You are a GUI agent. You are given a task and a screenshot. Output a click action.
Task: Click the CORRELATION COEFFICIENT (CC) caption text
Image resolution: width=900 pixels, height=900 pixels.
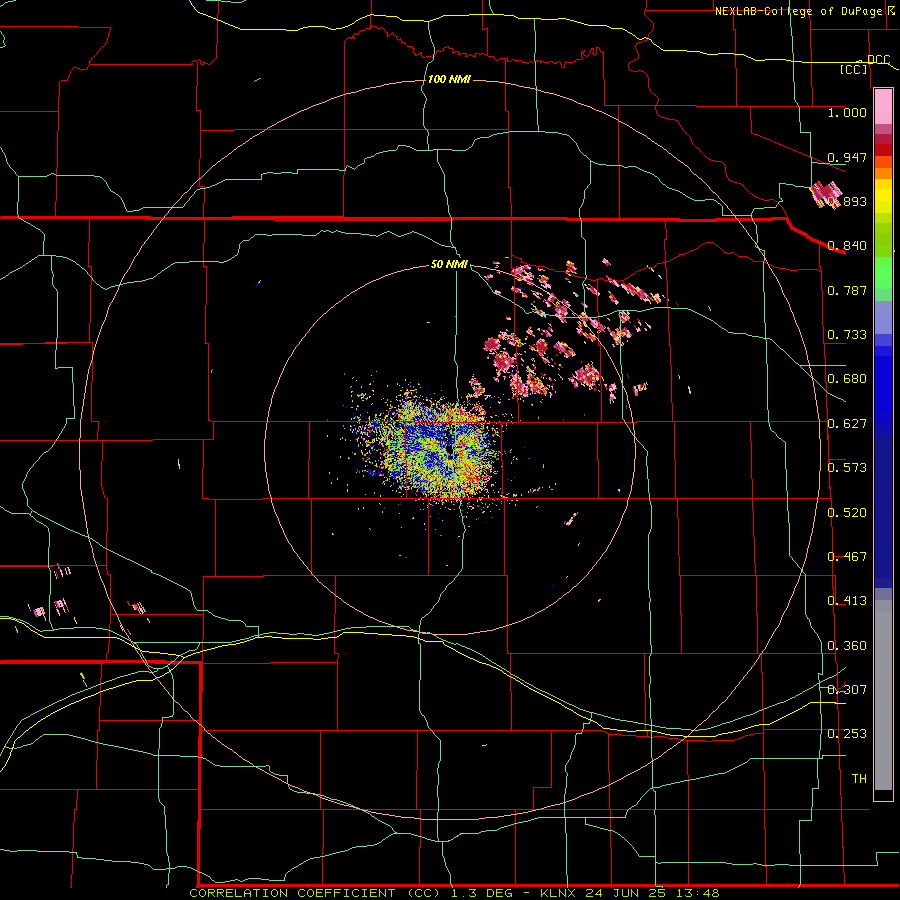(x=315, y=893)
